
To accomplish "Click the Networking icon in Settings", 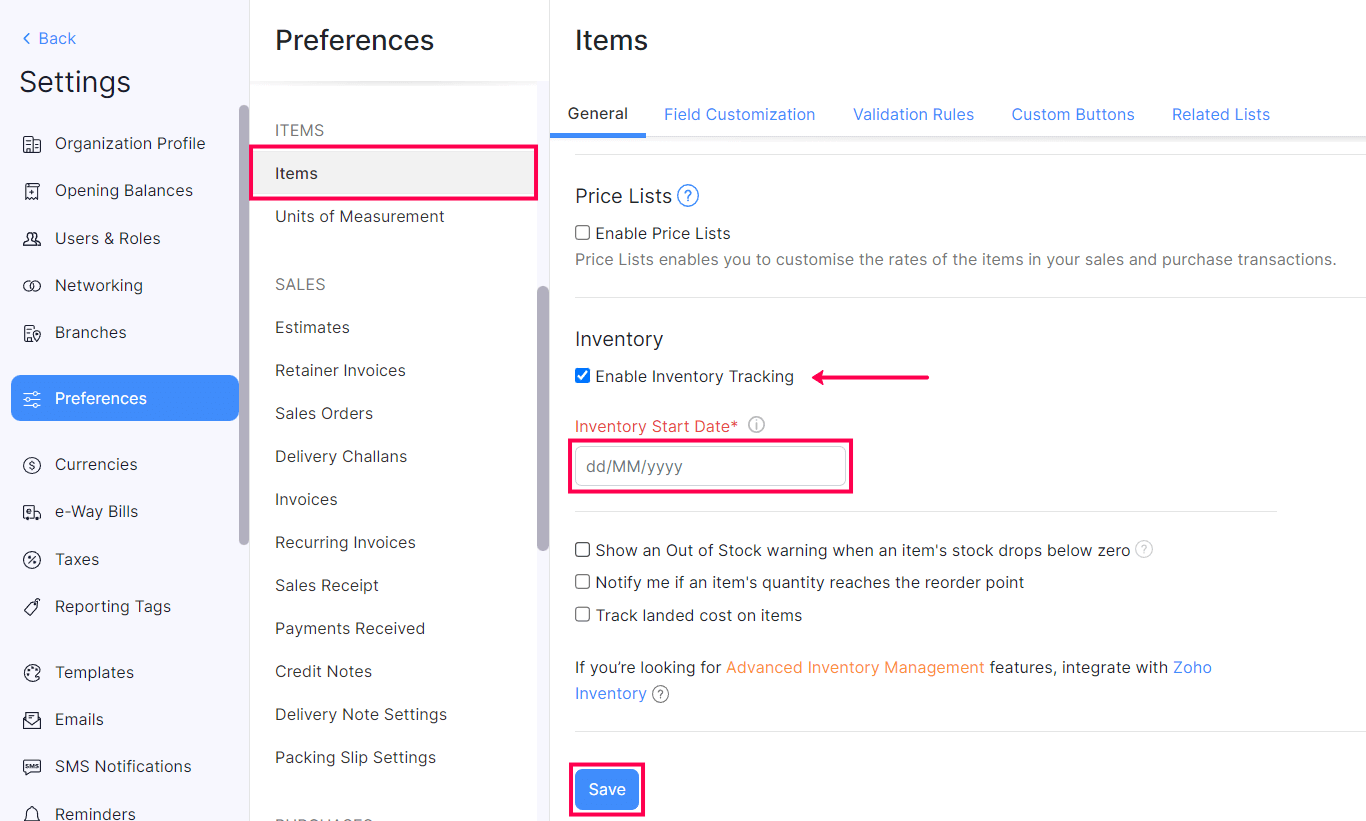I will coord(32,286).
